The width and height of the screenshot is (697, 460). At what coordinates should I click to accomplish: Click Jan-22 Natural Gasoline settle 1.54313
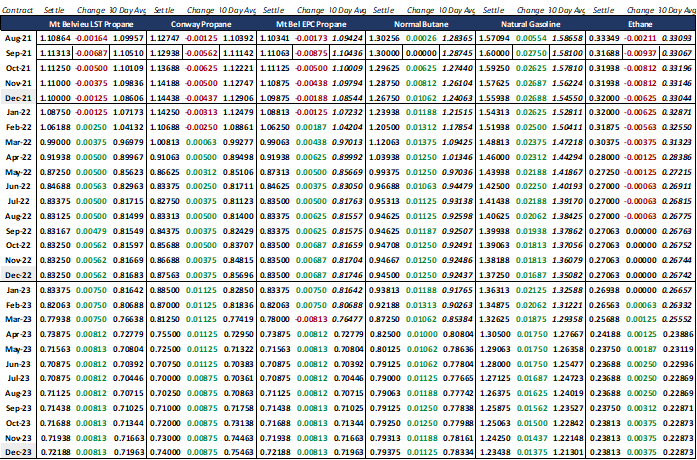click(495, 112)
